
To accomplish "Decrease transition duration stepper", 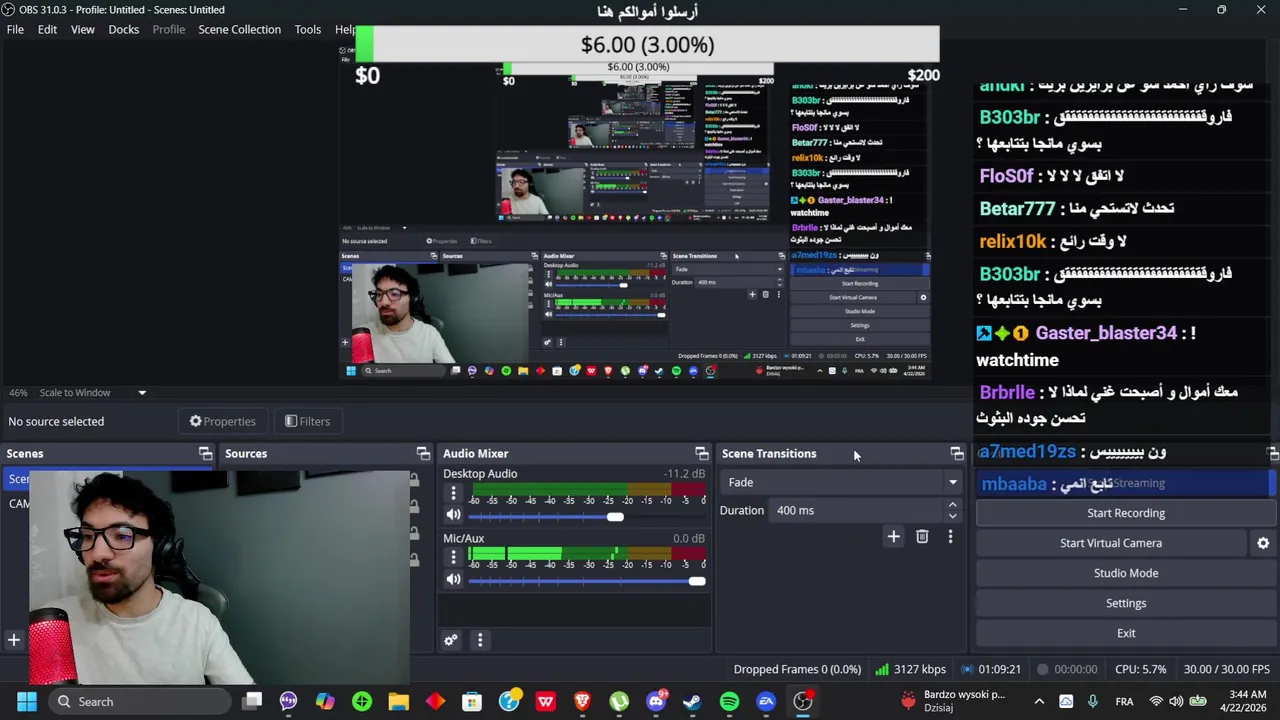I will point(952,516).
